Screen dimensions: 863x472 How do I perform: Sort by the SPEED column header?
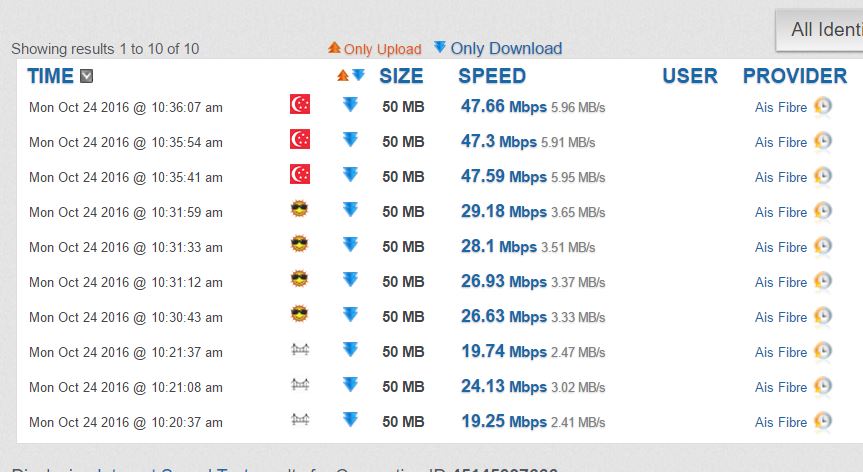492,76
